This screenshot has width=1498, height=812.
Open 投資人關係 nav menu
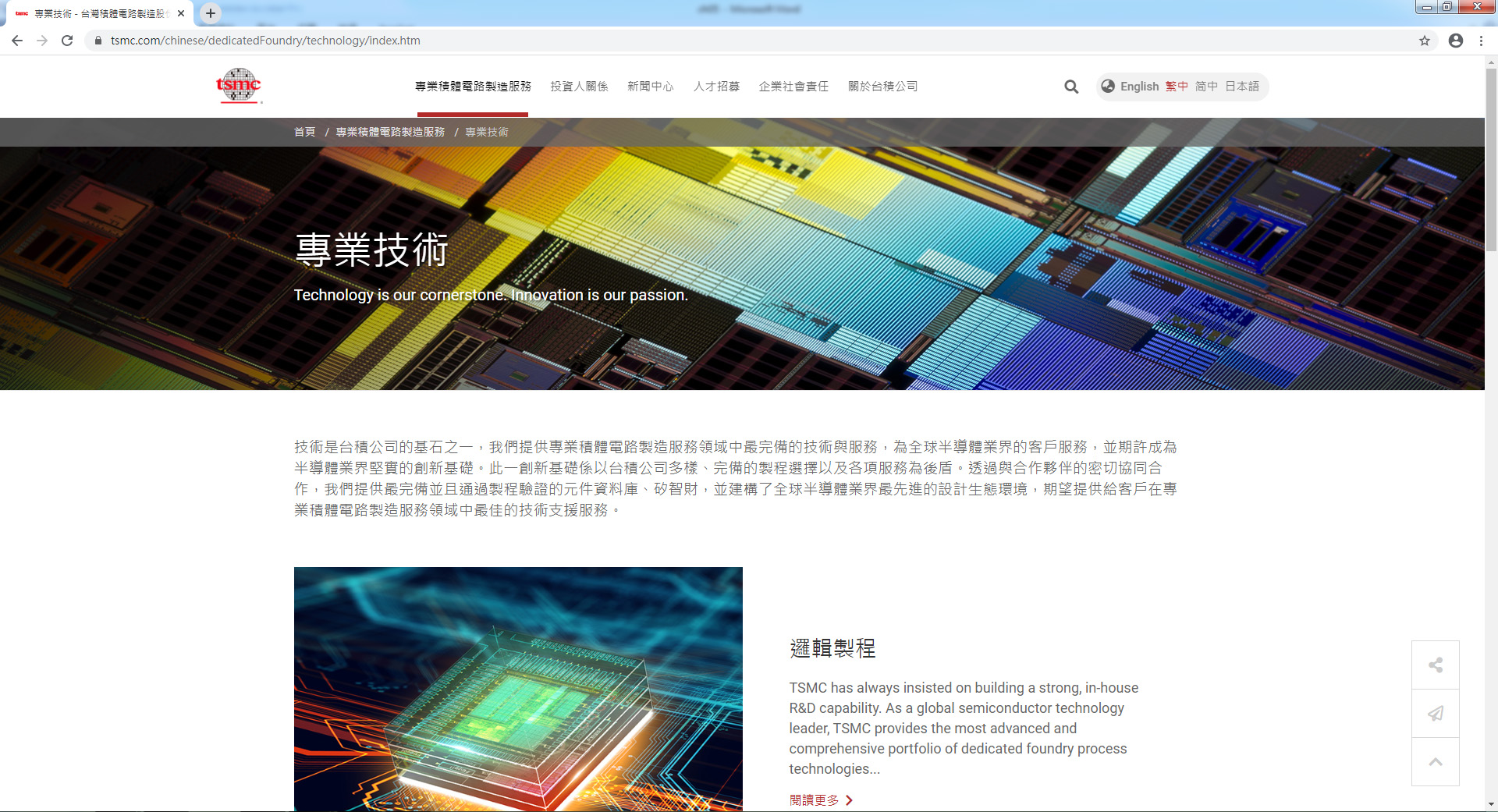tap(579, 87)
